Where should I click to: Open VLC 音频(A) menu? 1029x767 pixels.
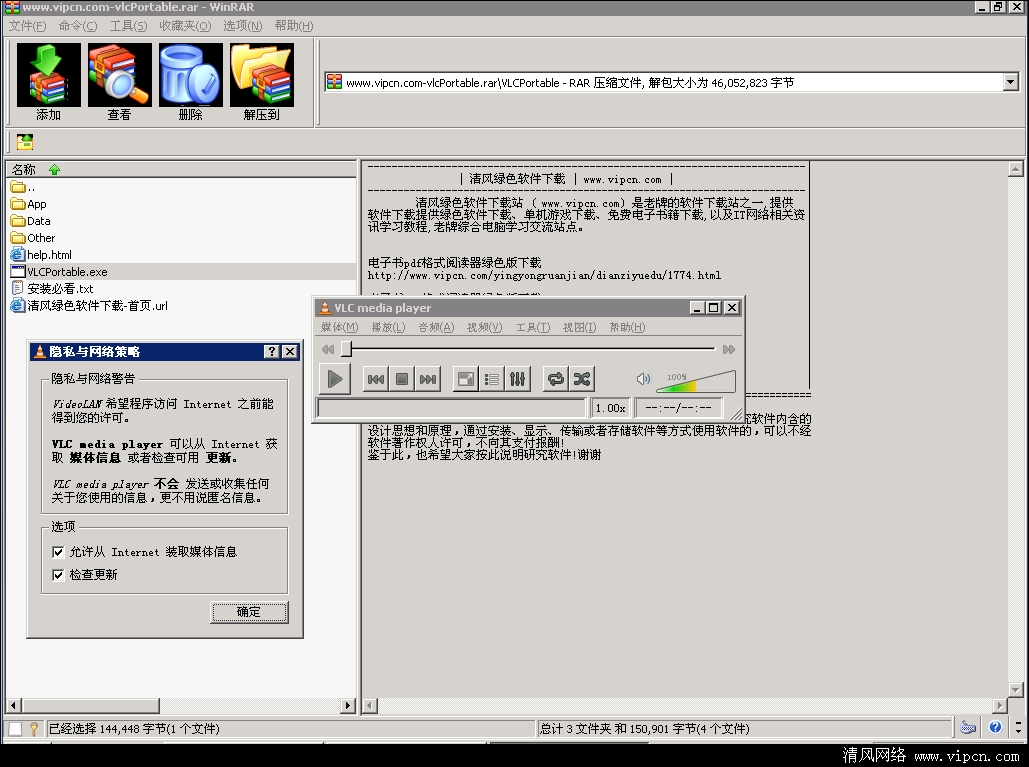[436, 327]
